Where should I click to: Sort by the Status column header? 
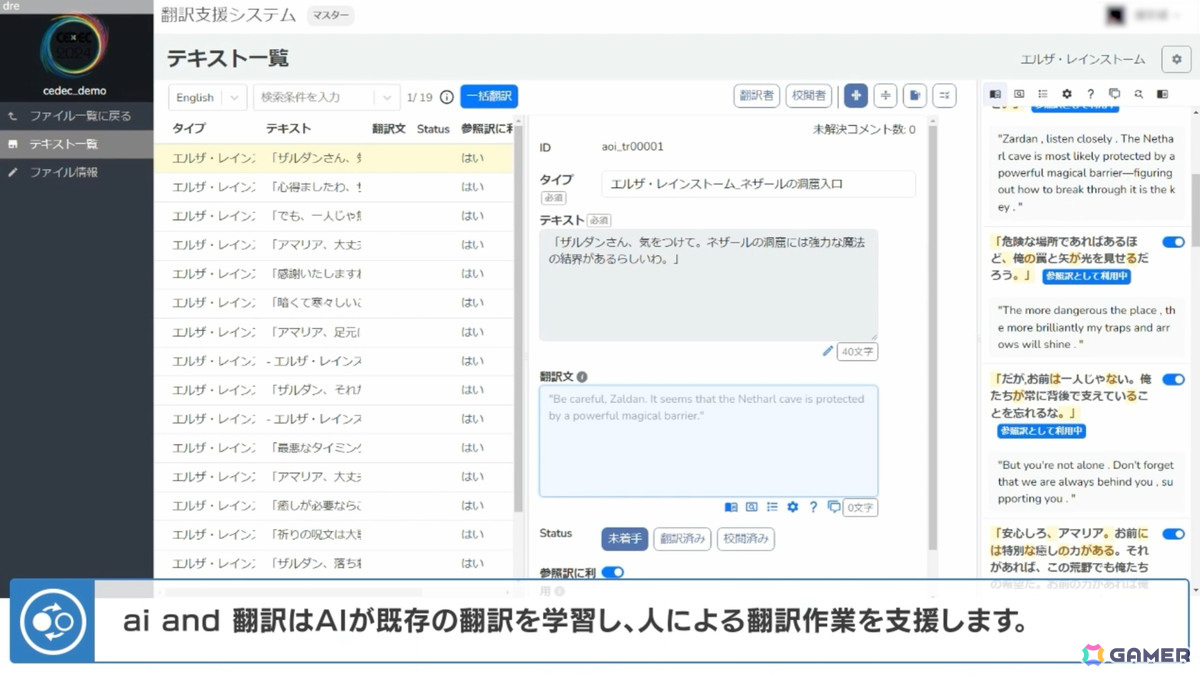(x=433, y=129)
